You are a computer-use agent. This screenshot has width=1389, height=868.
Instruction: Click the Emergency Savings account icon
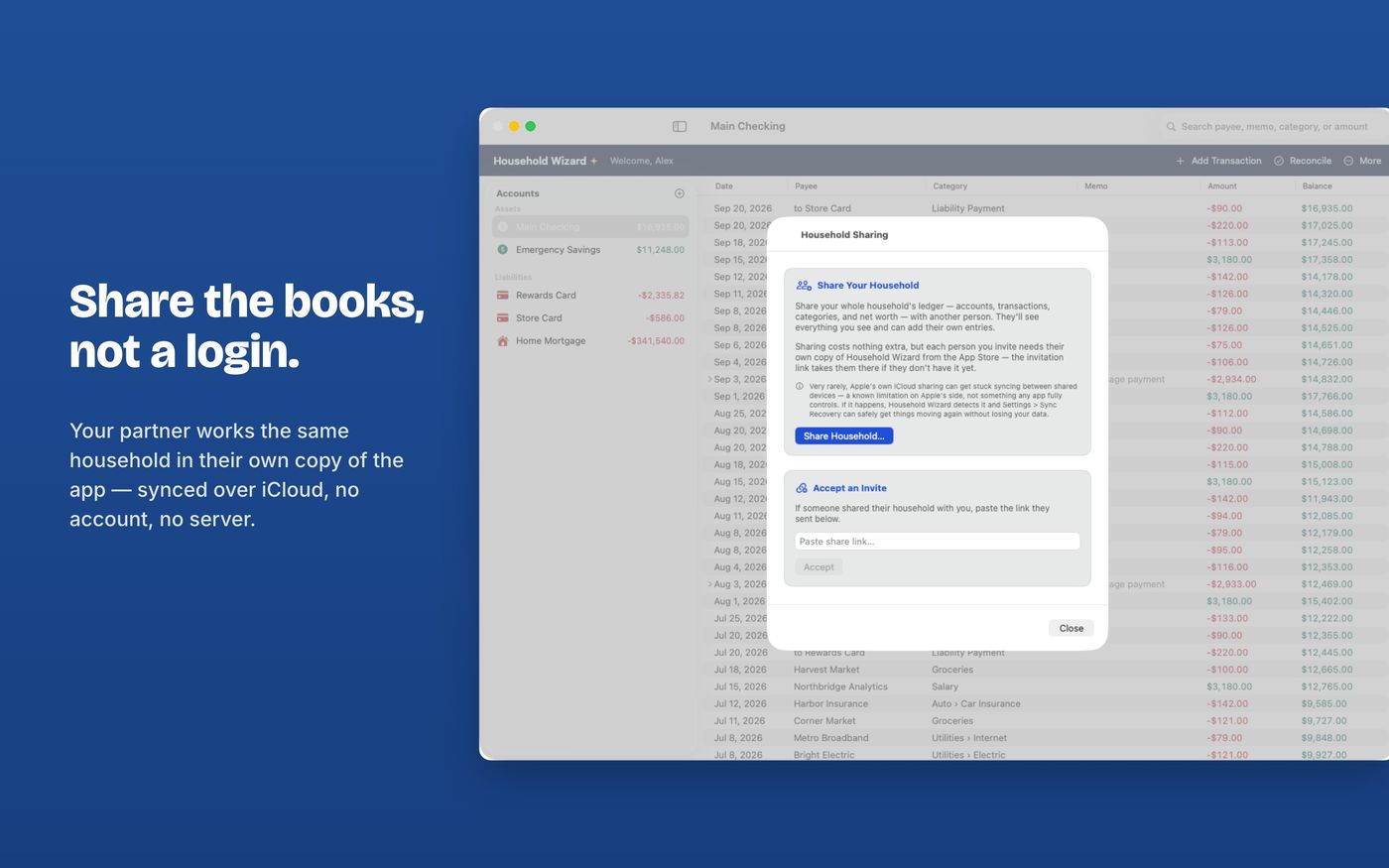[x=503, y=250]
